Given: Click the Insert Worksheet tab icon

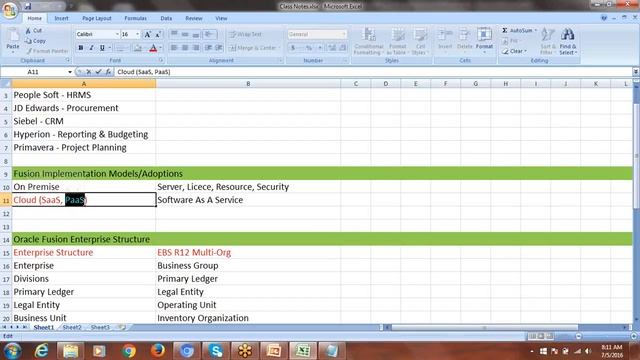Looking at the screenshot, I should [121, 327].
